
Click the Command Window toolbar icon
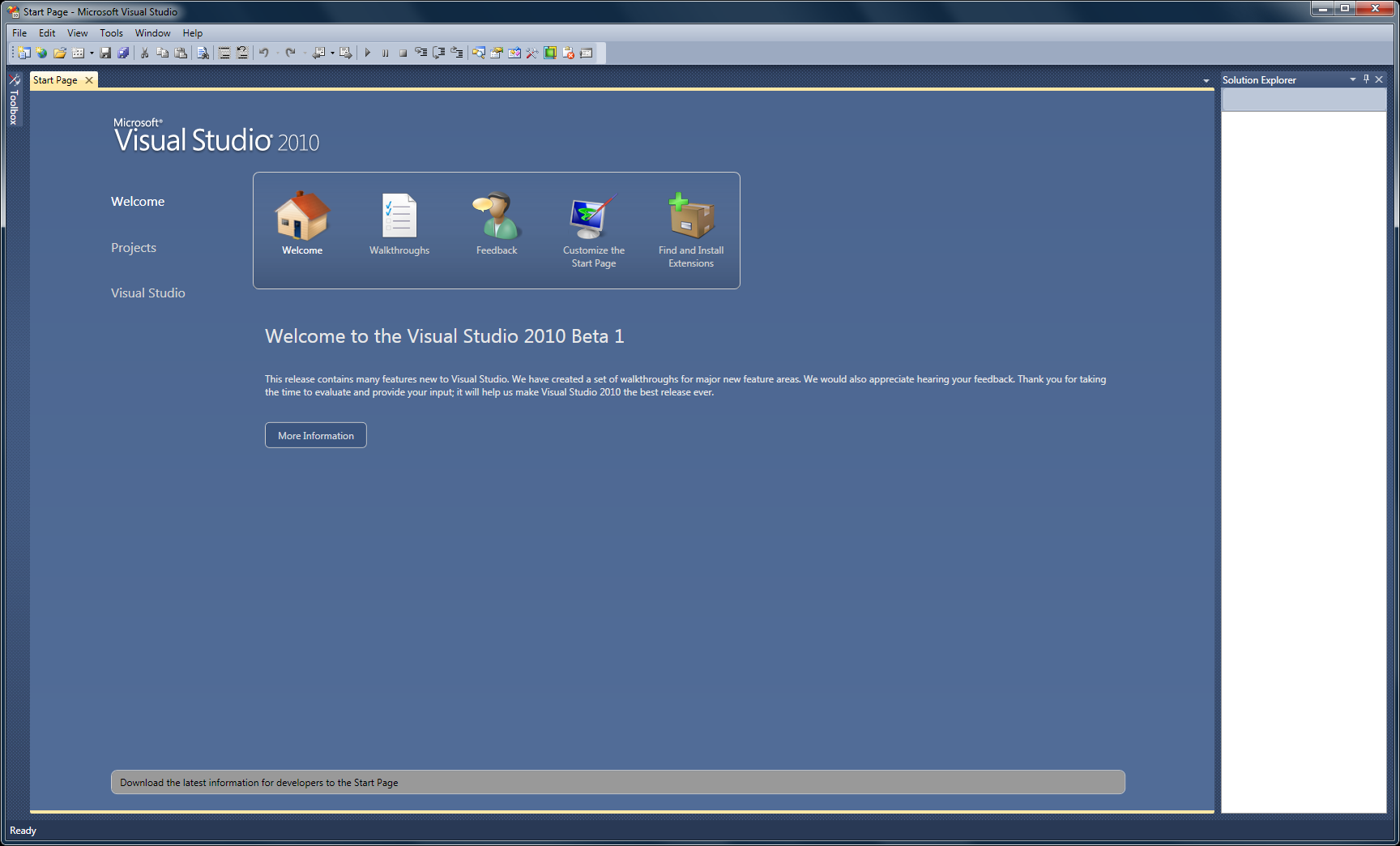click(x=587, y=53)
